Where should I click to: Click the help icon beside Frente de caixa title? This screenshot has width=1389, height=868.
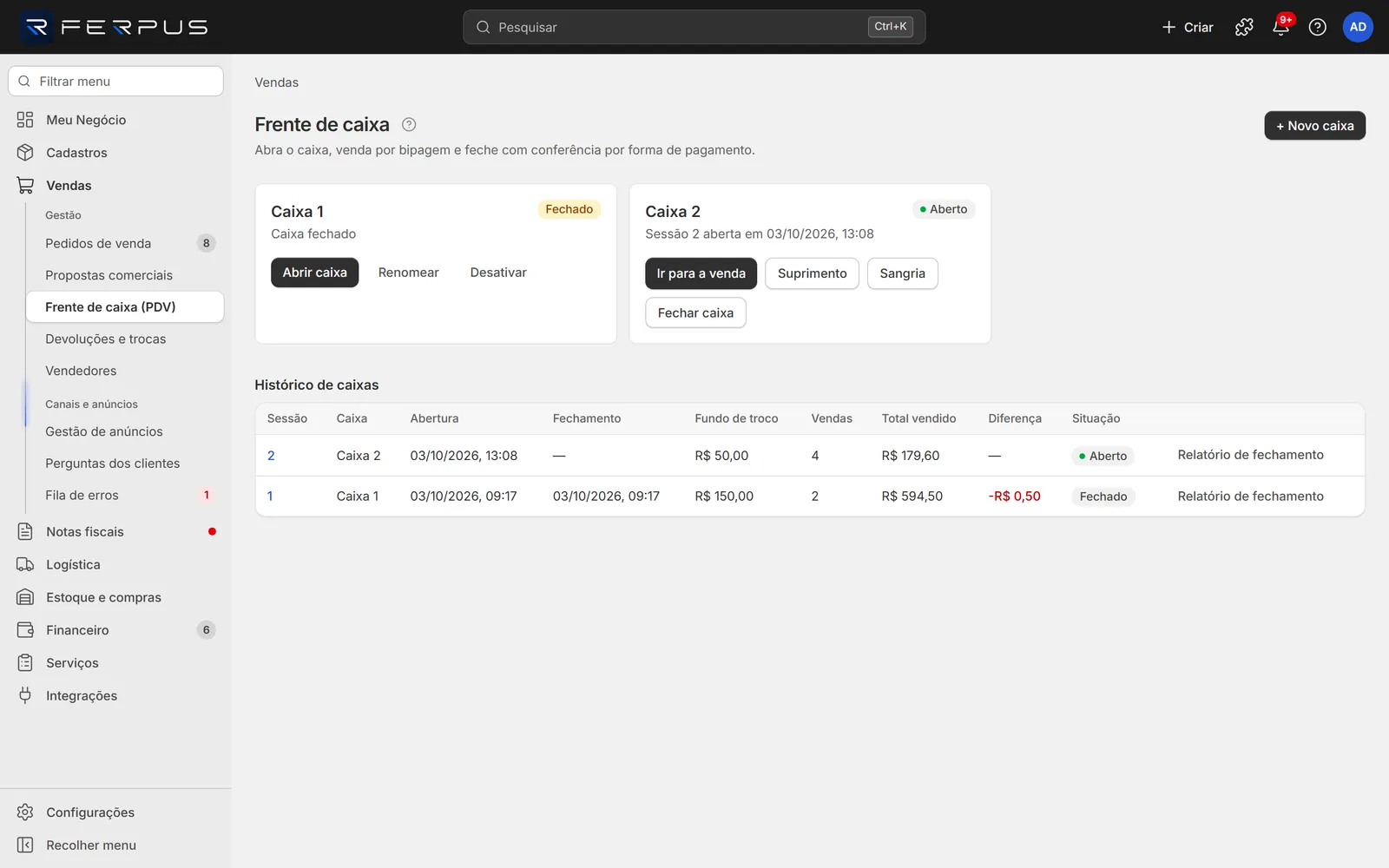(409, 124)
